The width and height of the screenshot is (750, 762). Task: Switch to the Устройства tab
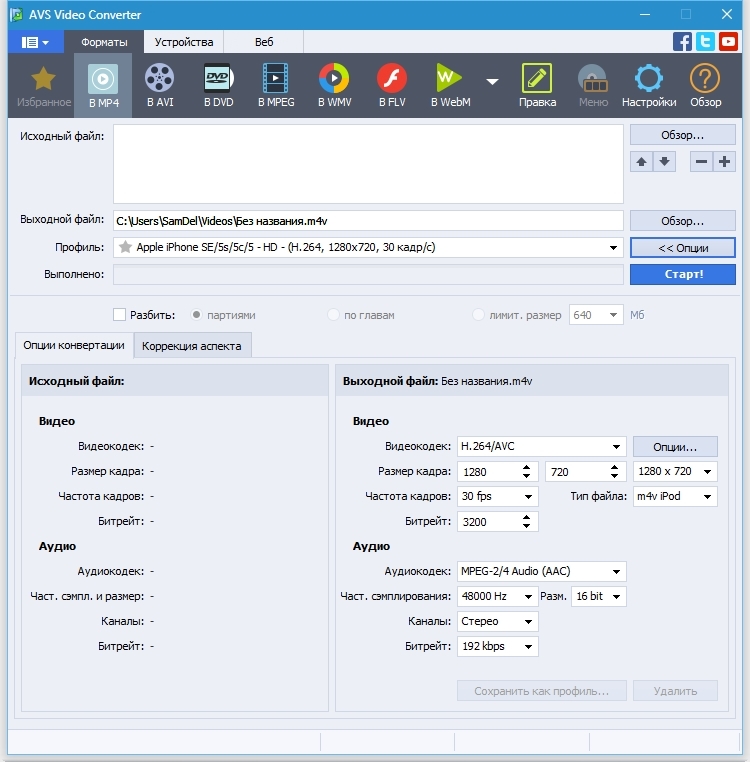click(x=183, y=42)
